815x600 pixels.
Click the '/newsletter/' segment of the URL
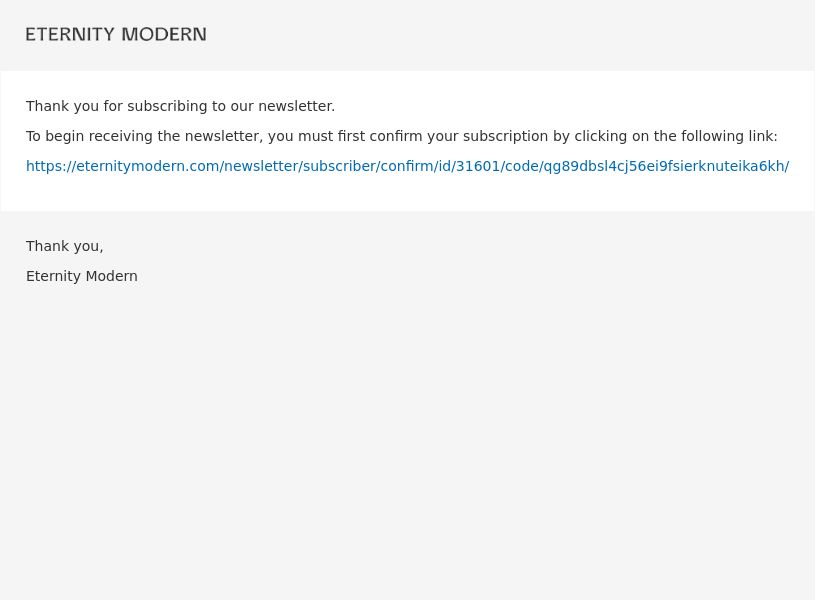click(x=261, y=166)
